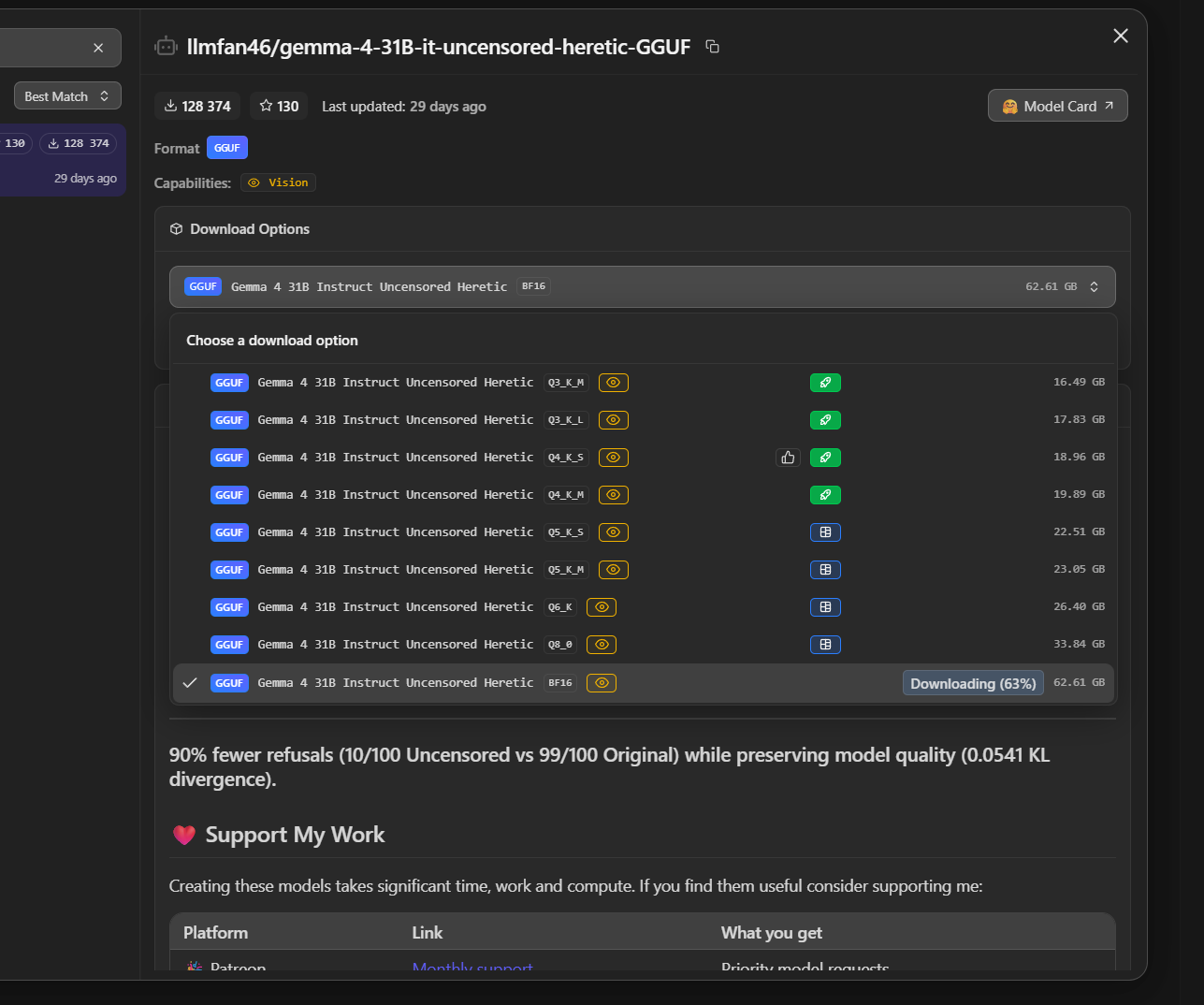Click the GGUF badge on the Q6_K row
Image resolution: width=1204 pixels, height=1005 pixels.
[x=229, y=607]
